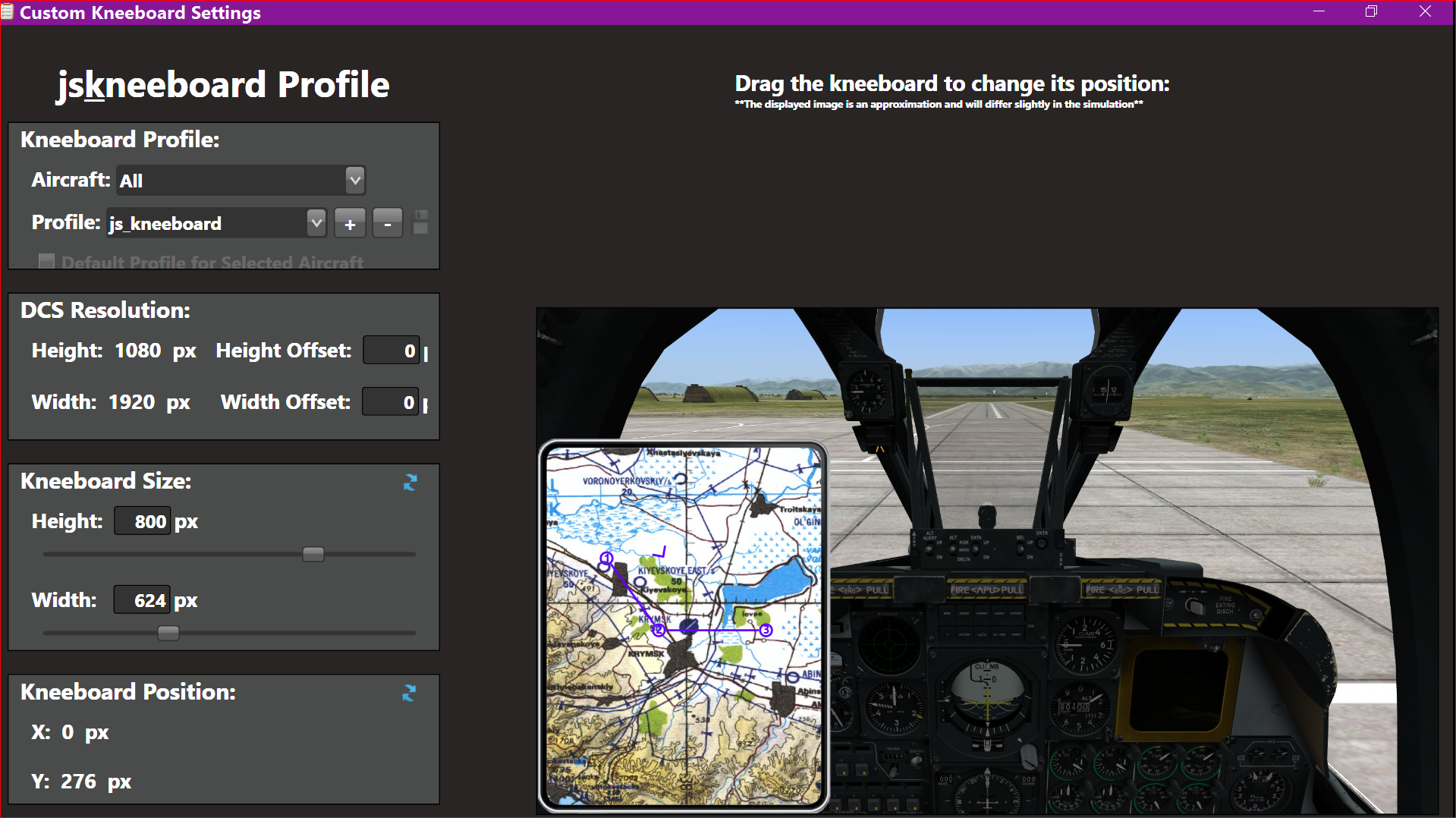Close the Custom Kneeboard Settings window
The width and height of the screenshot is (1456, 818).
pos(1425,11)
